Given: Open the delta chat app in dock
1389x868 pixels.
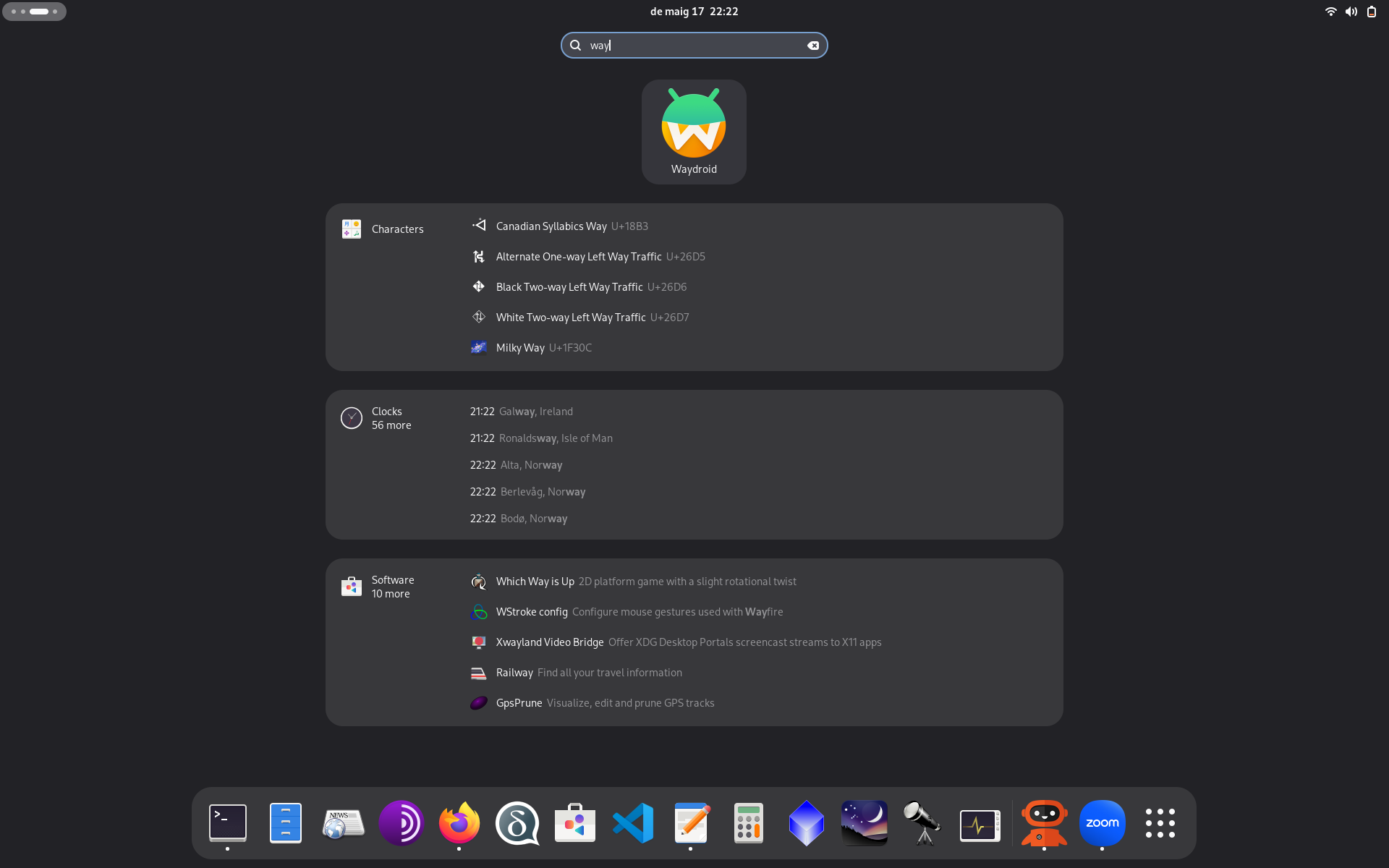Looking at the screenshot, I should coord(517,823).
